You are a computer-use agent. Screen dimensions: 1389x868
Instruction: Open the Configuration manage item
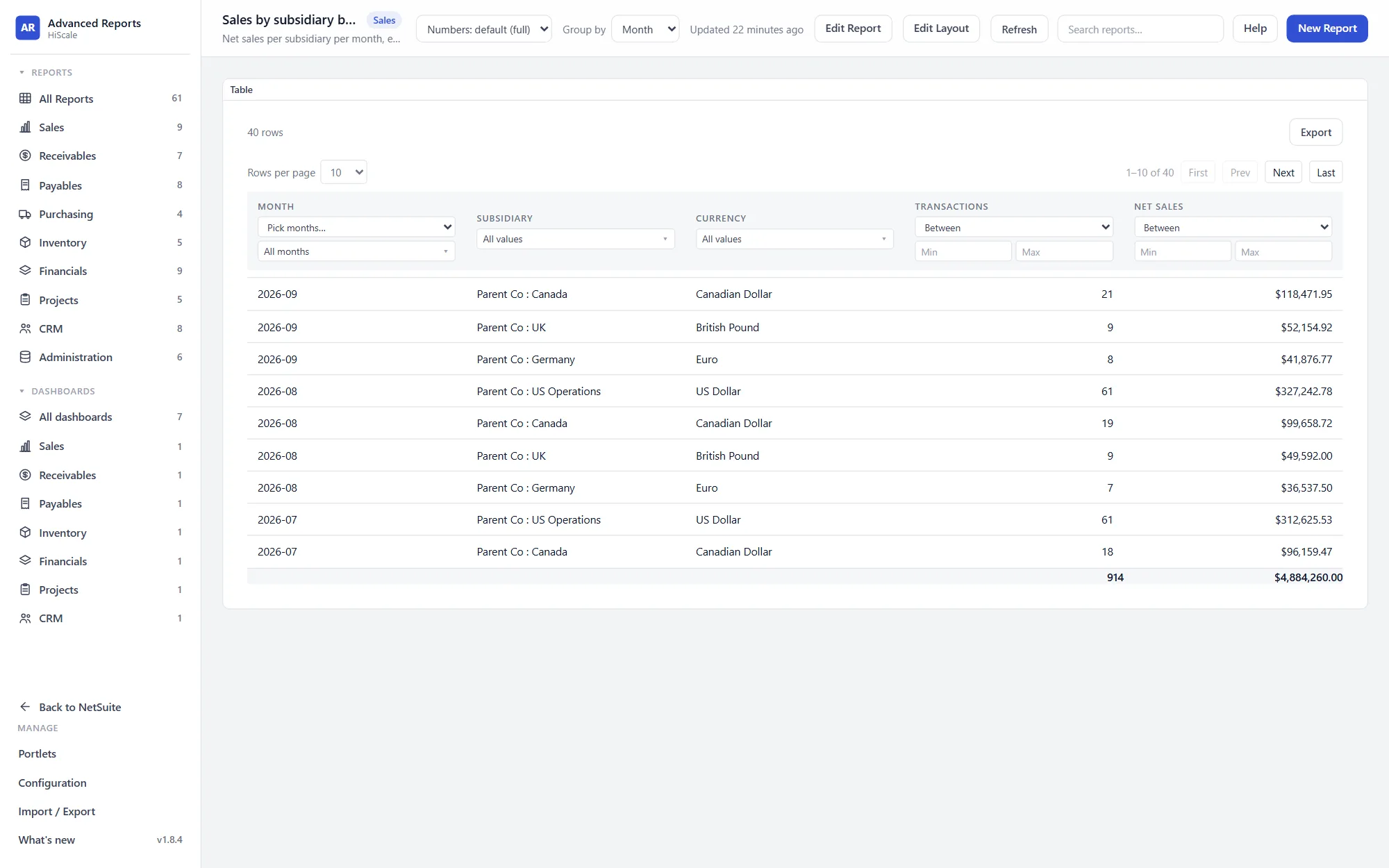[52, 783]
